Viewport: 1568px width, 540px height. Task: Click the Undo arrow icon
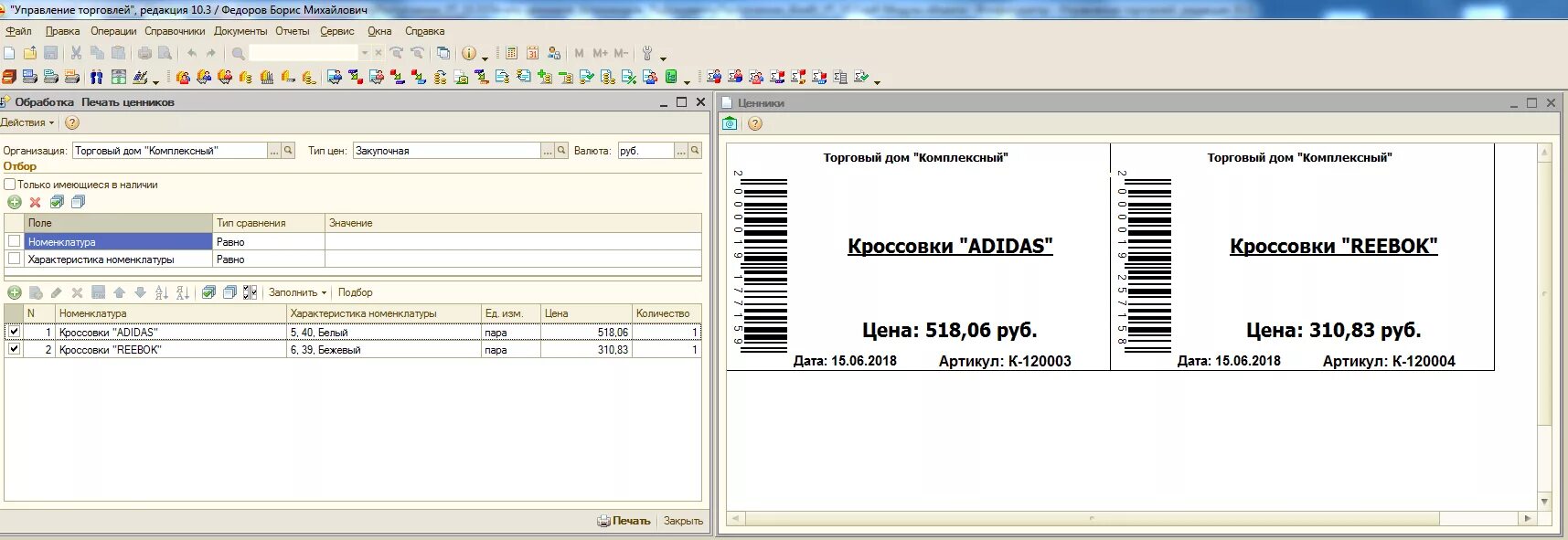point(192,53)
